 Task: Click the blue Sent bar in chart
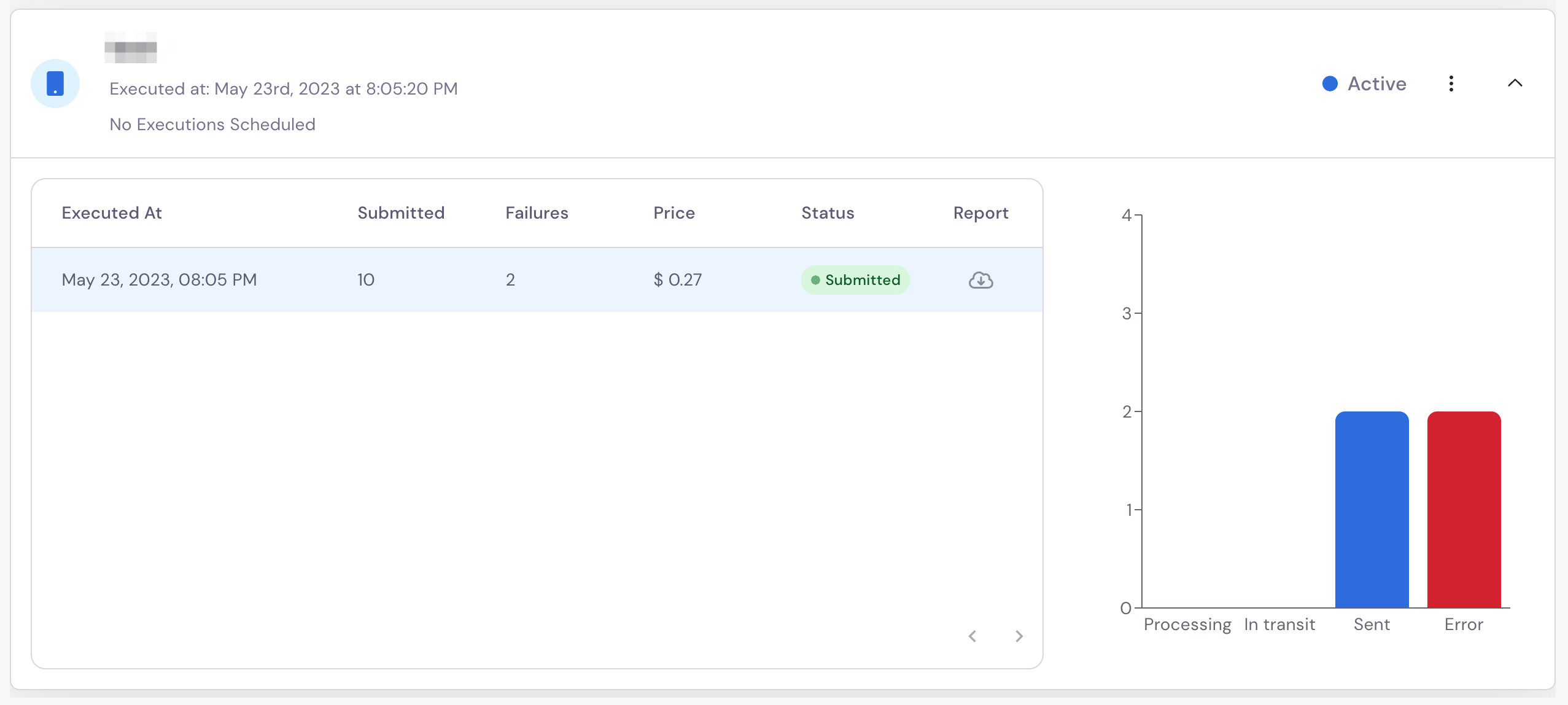click(x=1372, y=510)
